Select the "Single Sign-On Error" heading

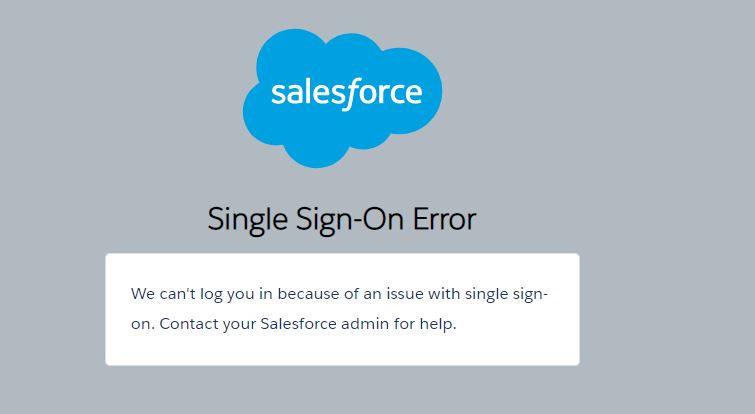(x=342, y=219)
